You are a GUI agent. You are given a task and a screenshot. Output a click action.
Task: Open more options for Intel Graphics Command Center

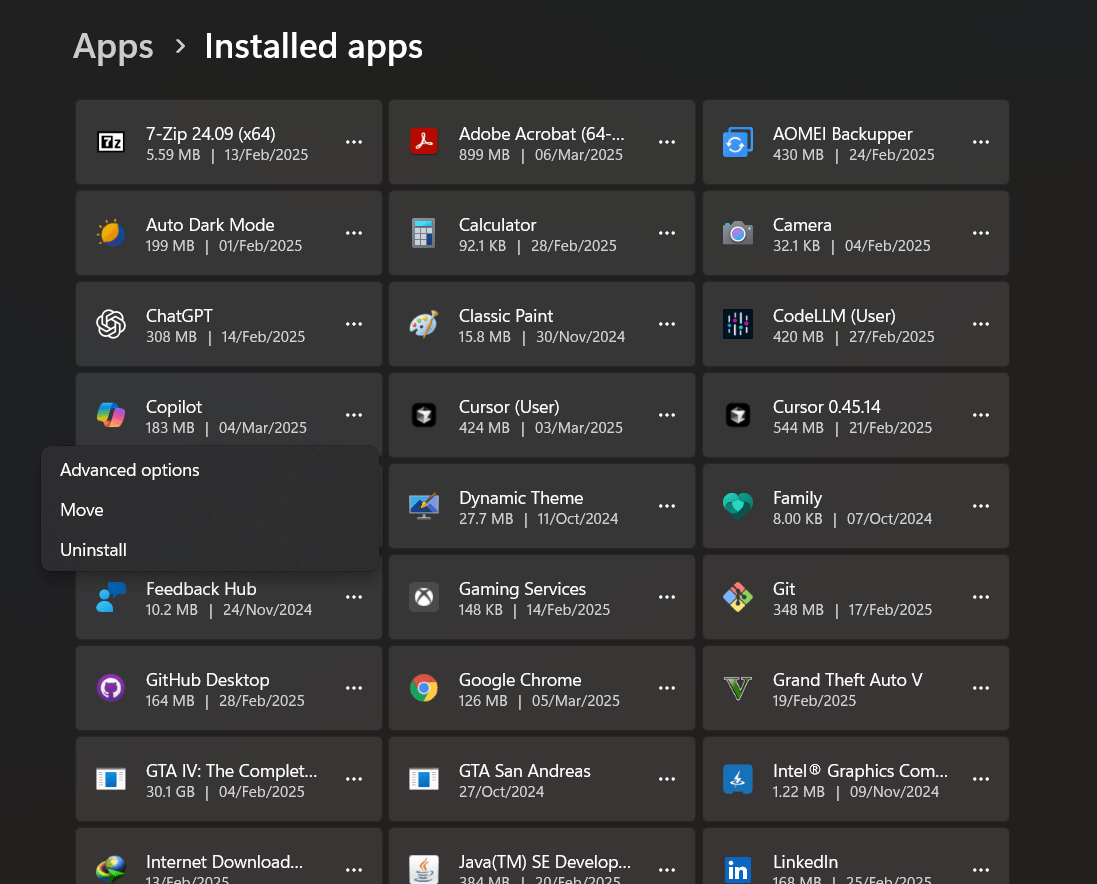981,778
